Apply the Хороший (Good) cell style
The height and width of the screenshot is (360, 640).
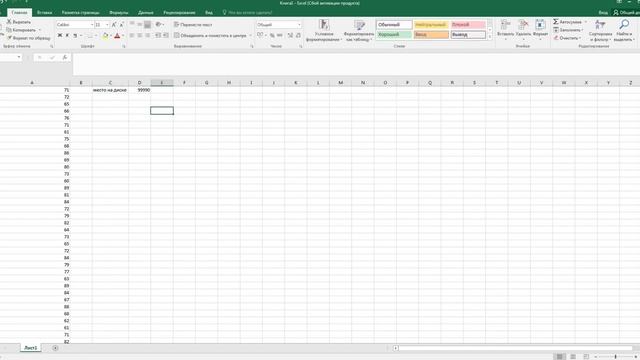394,35
